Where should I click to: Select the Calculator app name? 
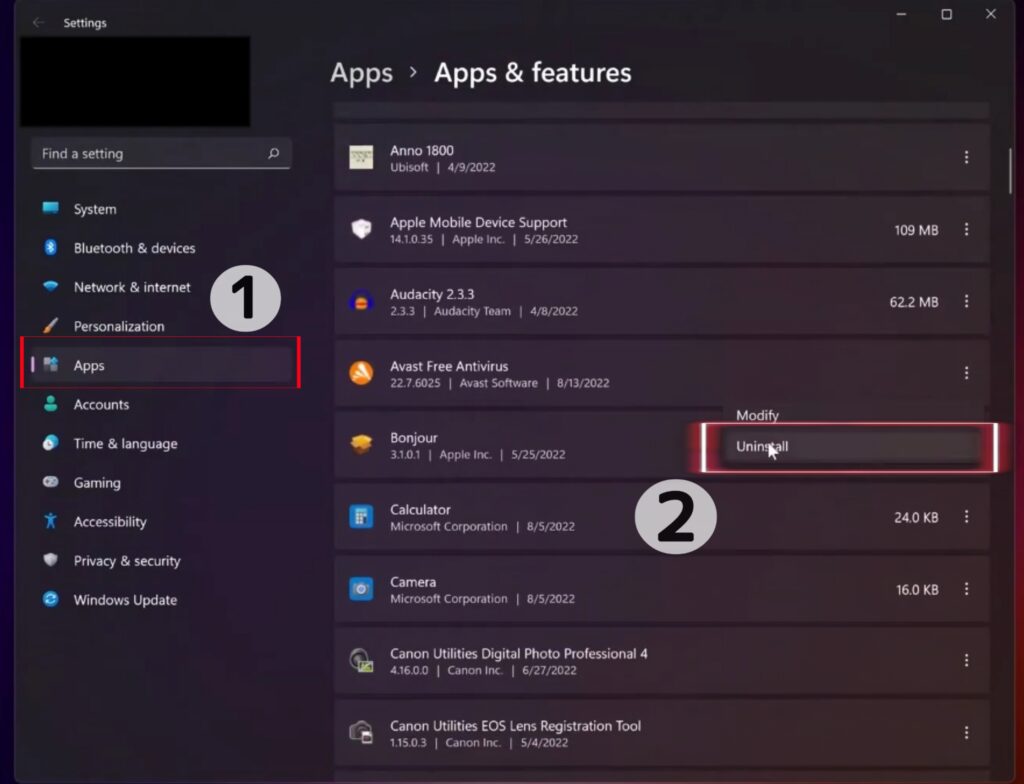[420, 510]
